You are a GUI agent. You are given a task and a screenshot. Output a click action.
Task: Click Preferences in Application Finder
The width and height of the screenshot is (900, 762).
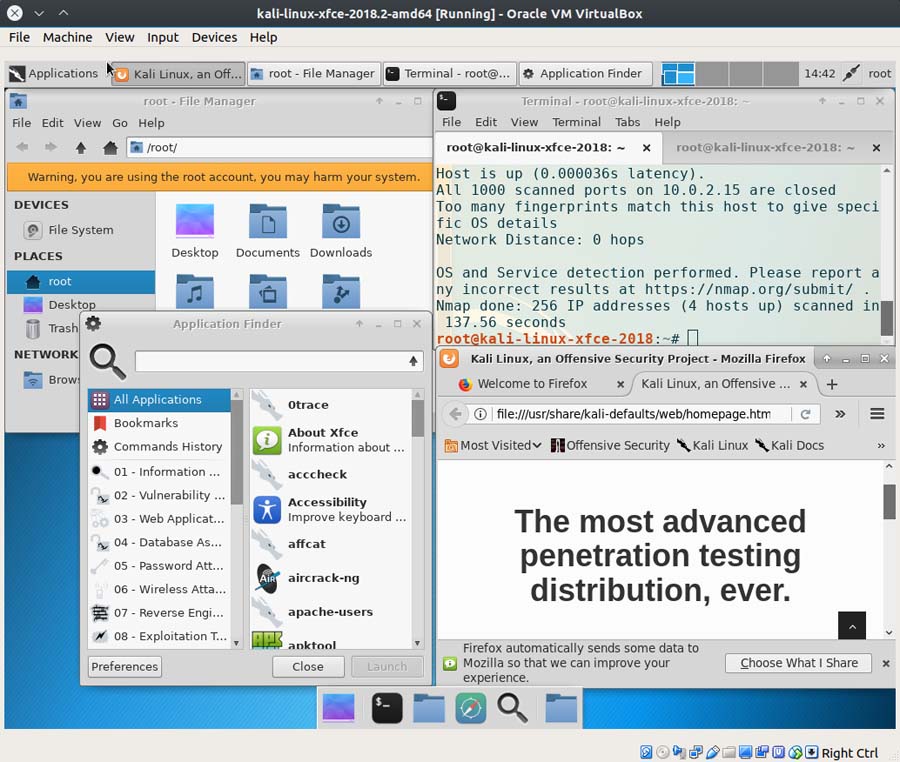(125, 667)
